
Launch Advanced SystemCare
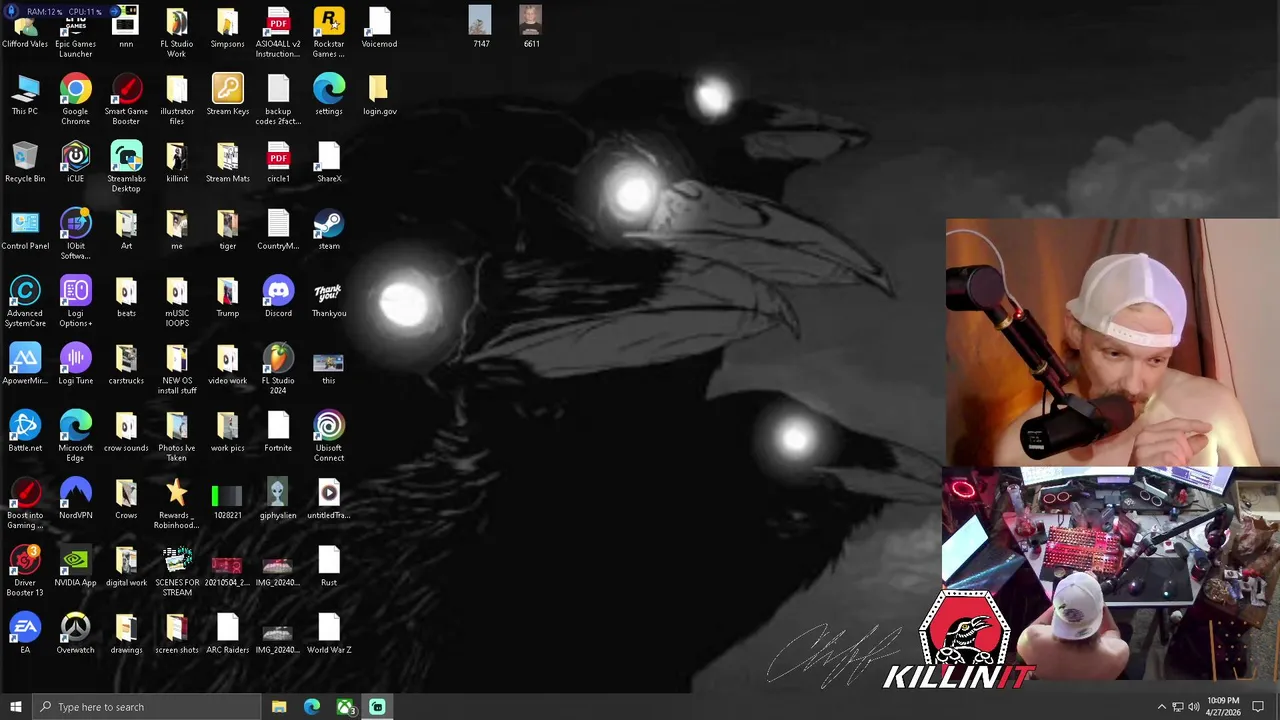pyautogui.click(x=25, y=301)
